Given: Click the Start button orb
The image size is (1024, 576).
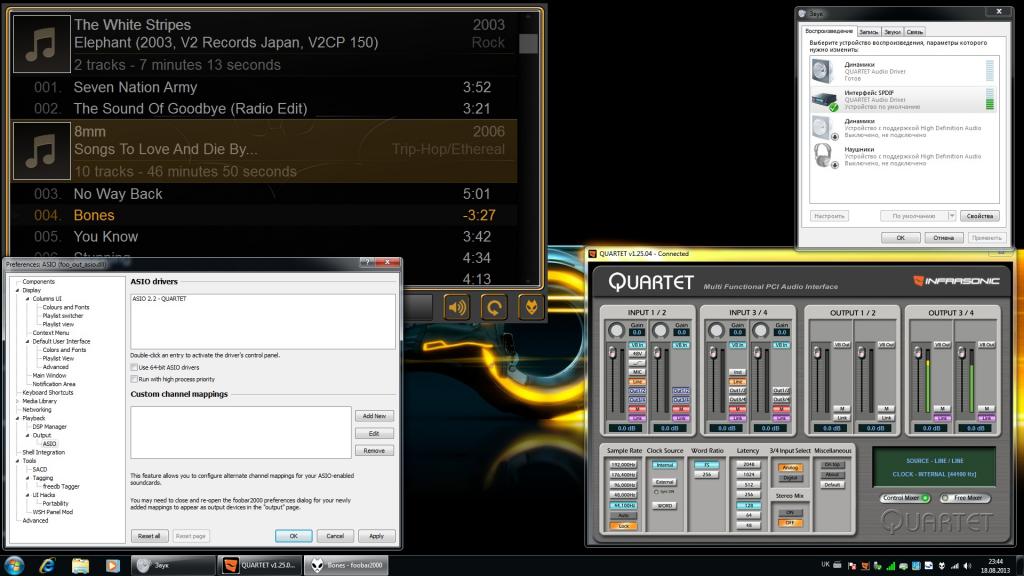Looking at the screenshot, I should [x=14, y=565].
